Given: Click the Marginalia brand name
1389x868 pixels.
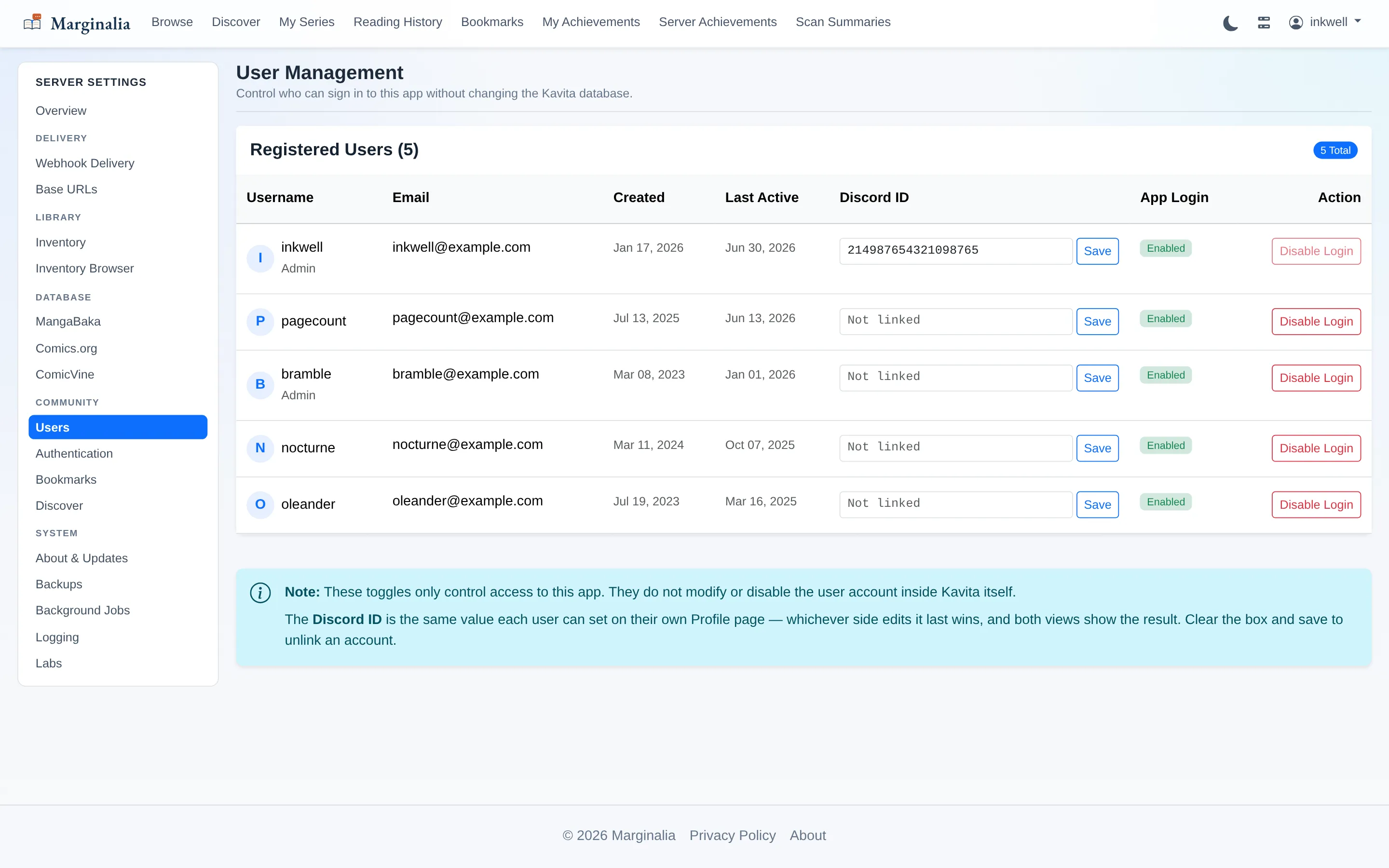Looking at the screenshot, I should click(x=90, y=24).
